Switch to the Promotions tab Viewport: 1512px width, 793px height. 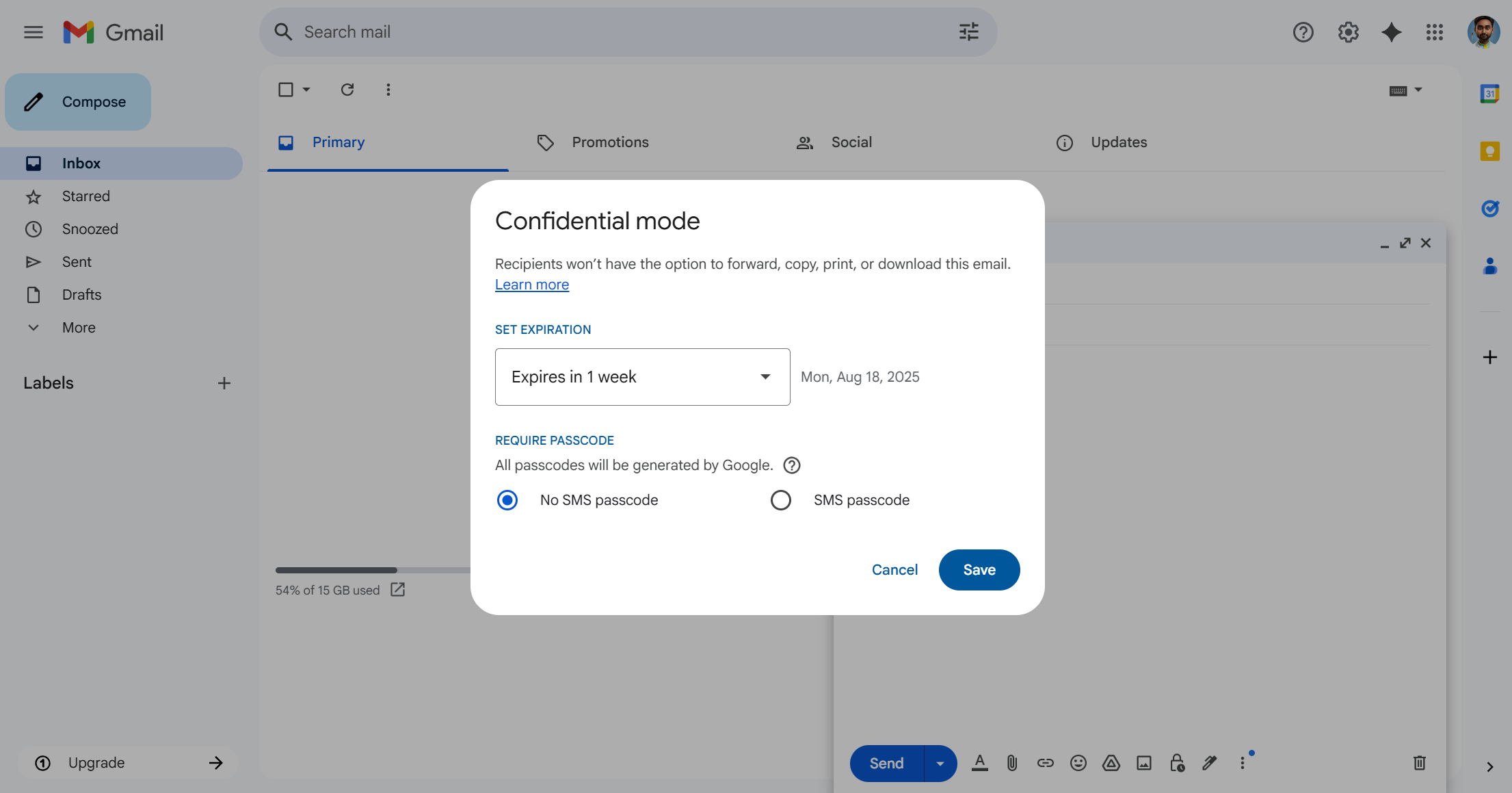point(609,142)
